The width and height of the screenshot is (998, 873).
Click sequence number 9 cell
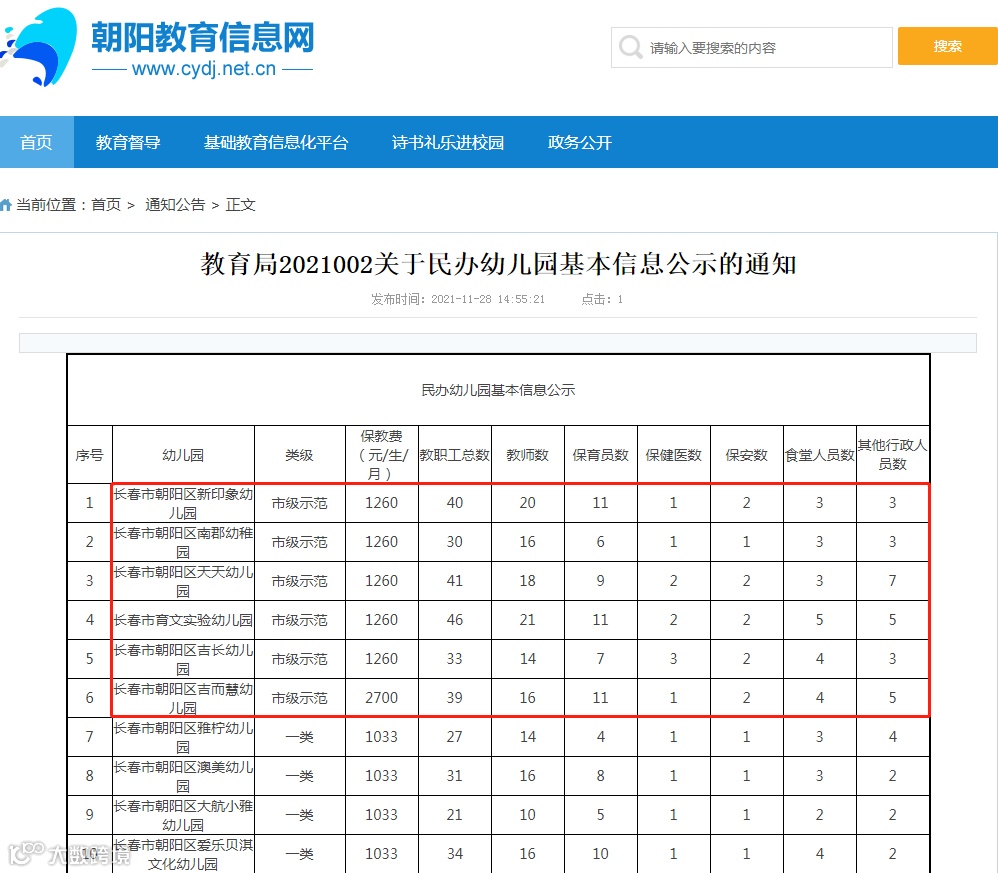89,815
